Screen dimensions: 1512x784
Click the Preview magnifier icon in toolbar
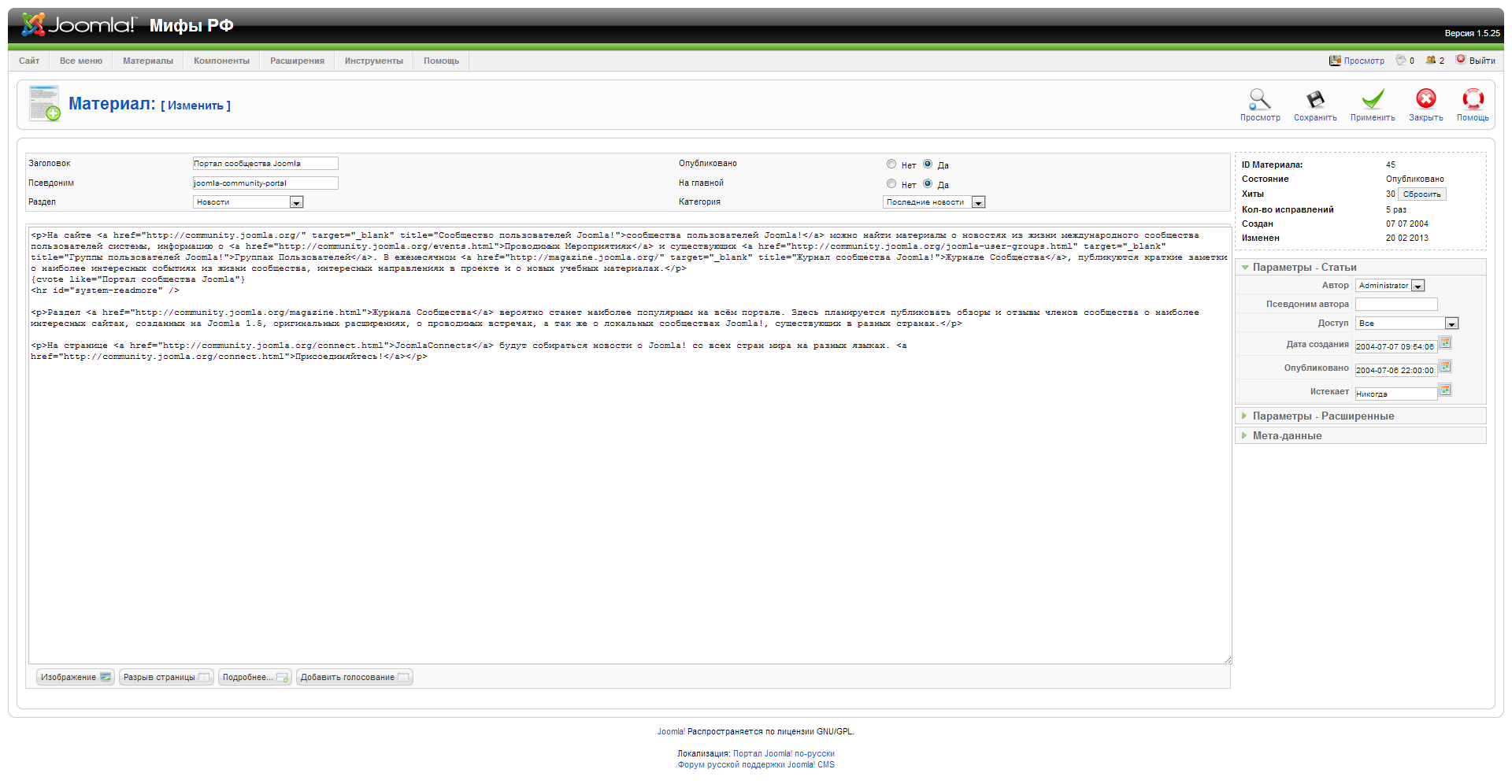(x=1260, y=99)
